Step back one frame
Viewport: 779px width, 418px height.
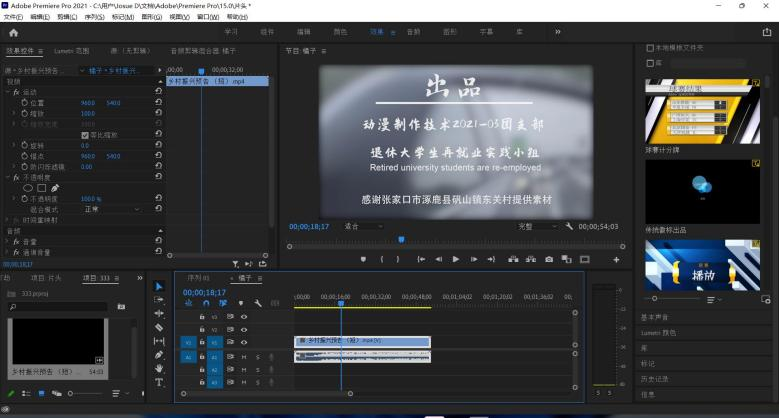[x=438, y=259]
